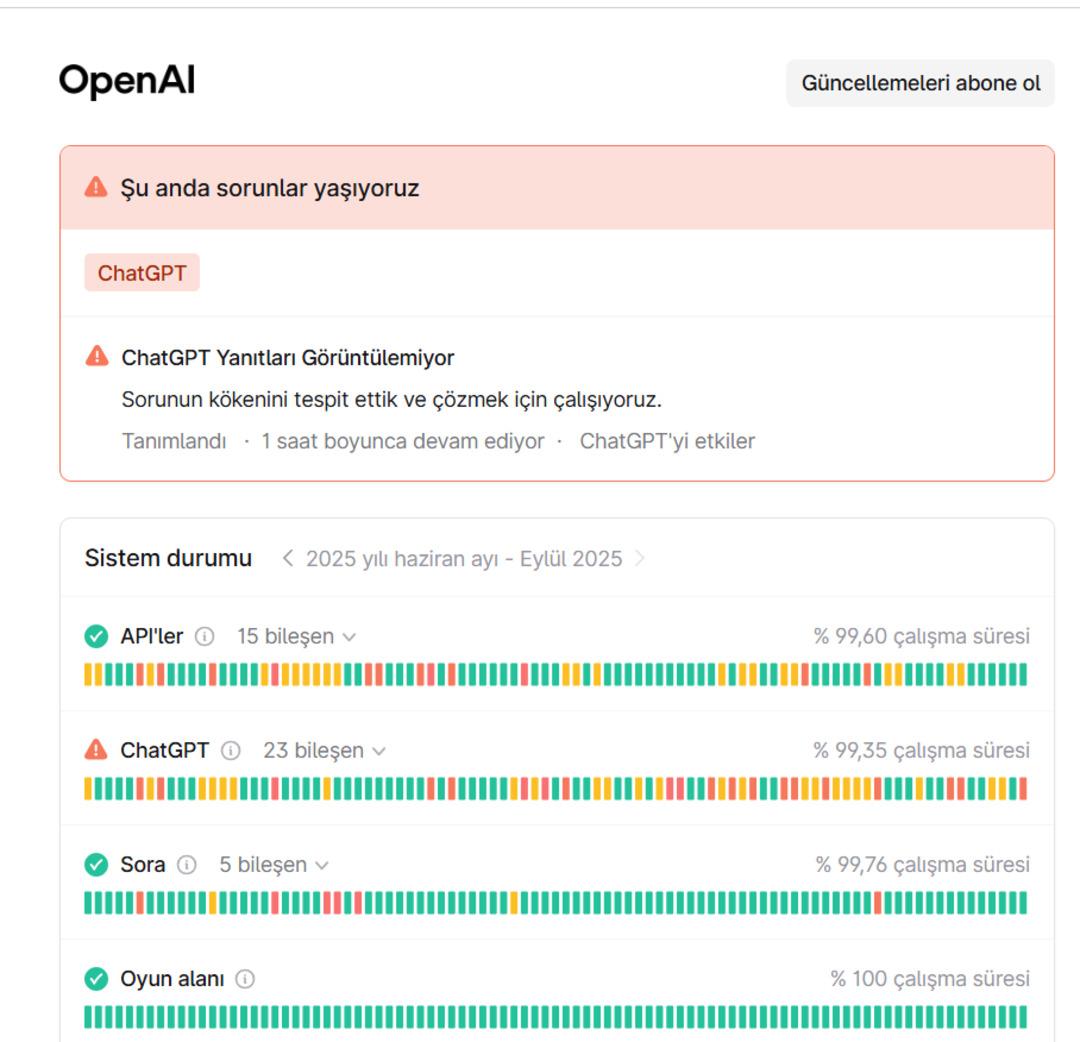Click the info icon beside Sora

pyautogui.click(x=186, y=864)
